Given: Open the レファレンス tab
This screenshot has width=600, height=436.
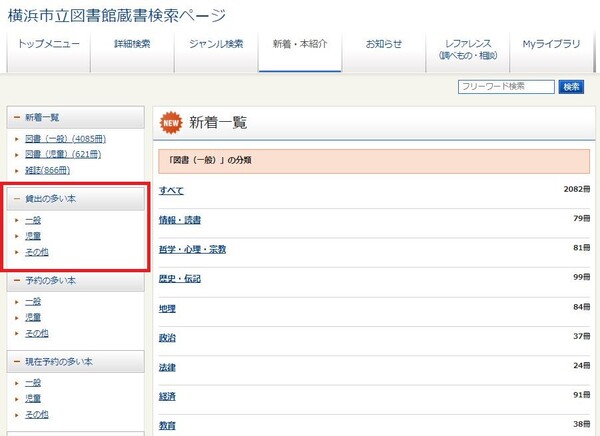Looking at the screenshot, I should [468, 50].
